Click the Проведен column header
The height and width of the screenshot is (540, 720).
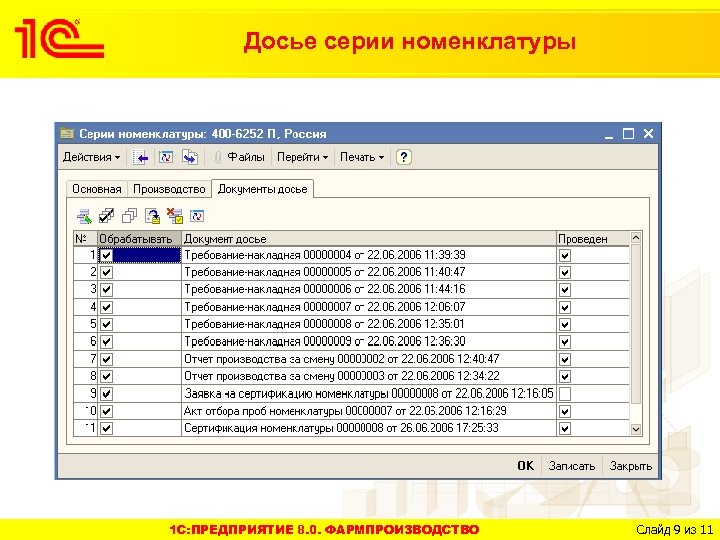(593, 239)
